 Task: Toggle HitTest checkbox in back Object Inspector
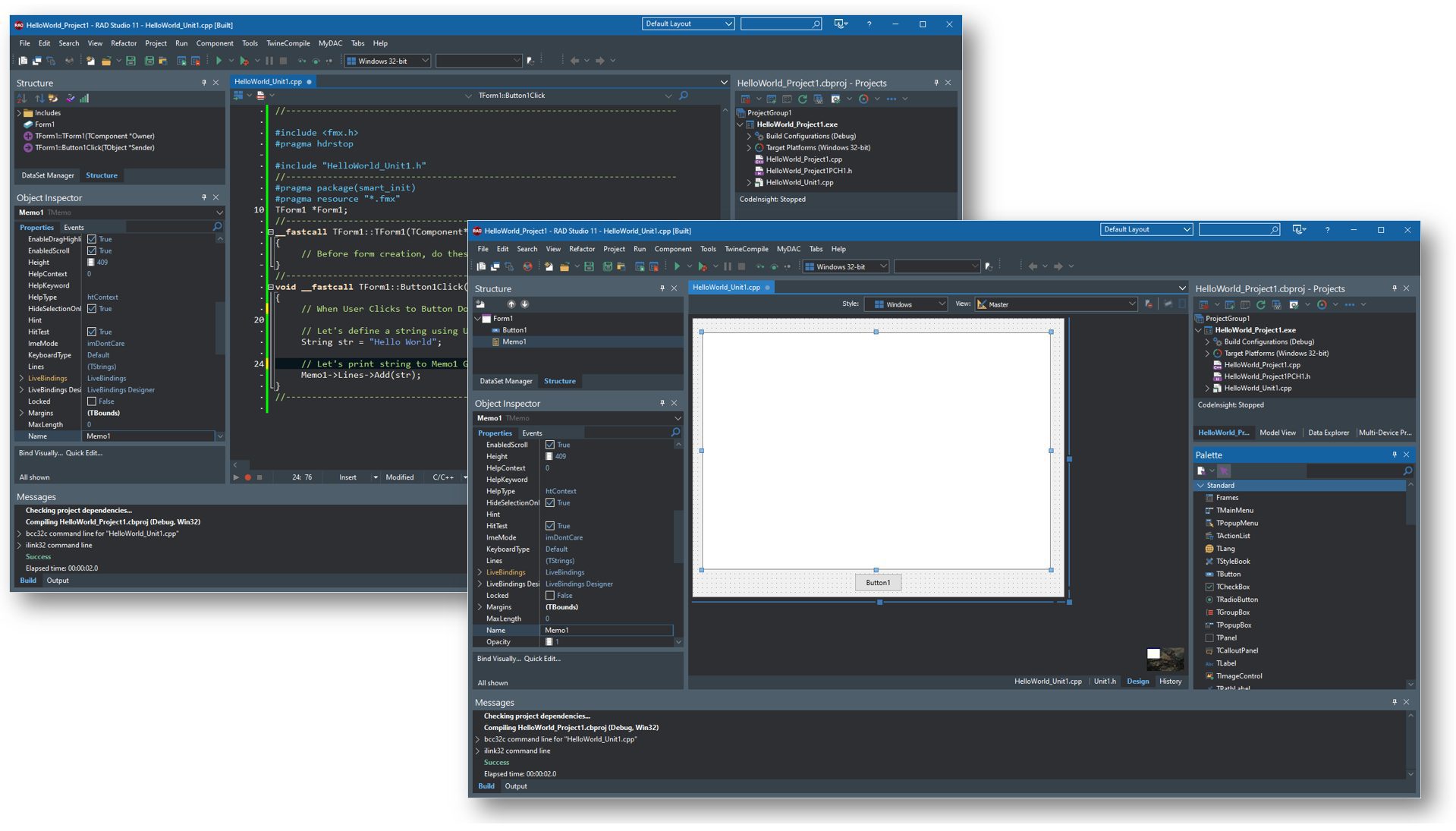point(92,332)
